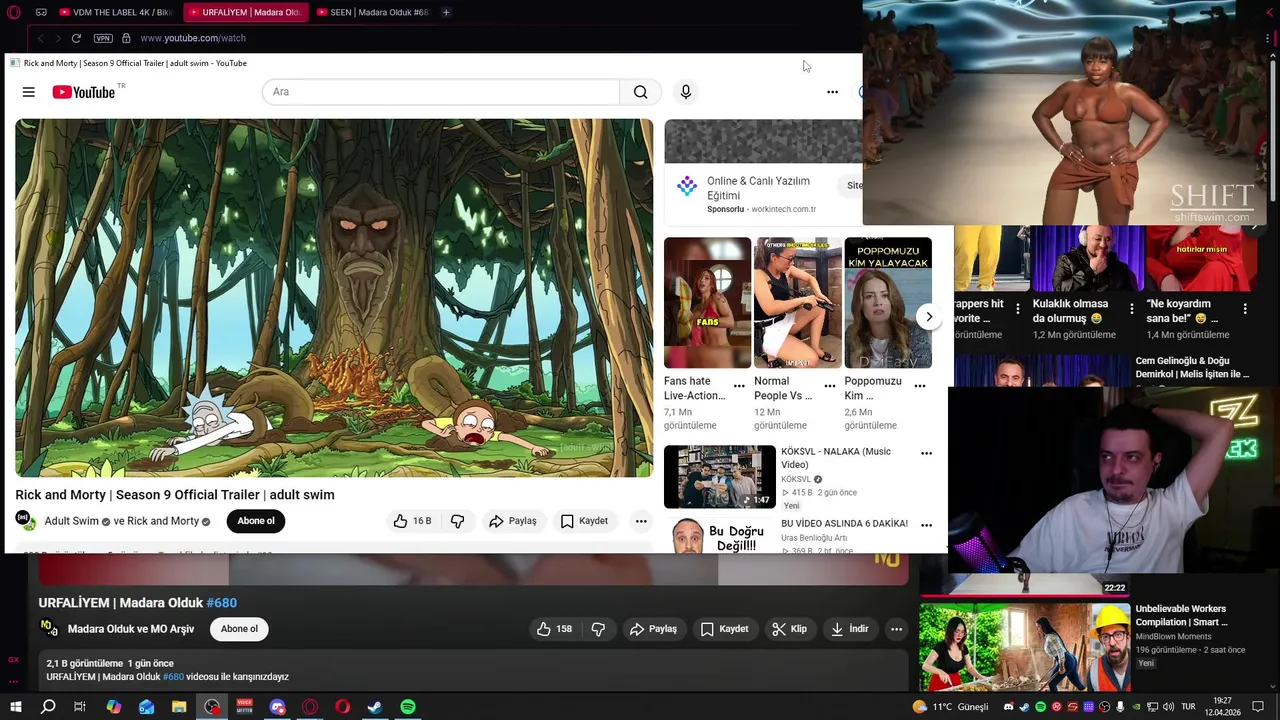The width and height of the screenshot is (1280, 720).
Task: Open the 11°C Güneşli weather widget
Action: coord(950,707)
